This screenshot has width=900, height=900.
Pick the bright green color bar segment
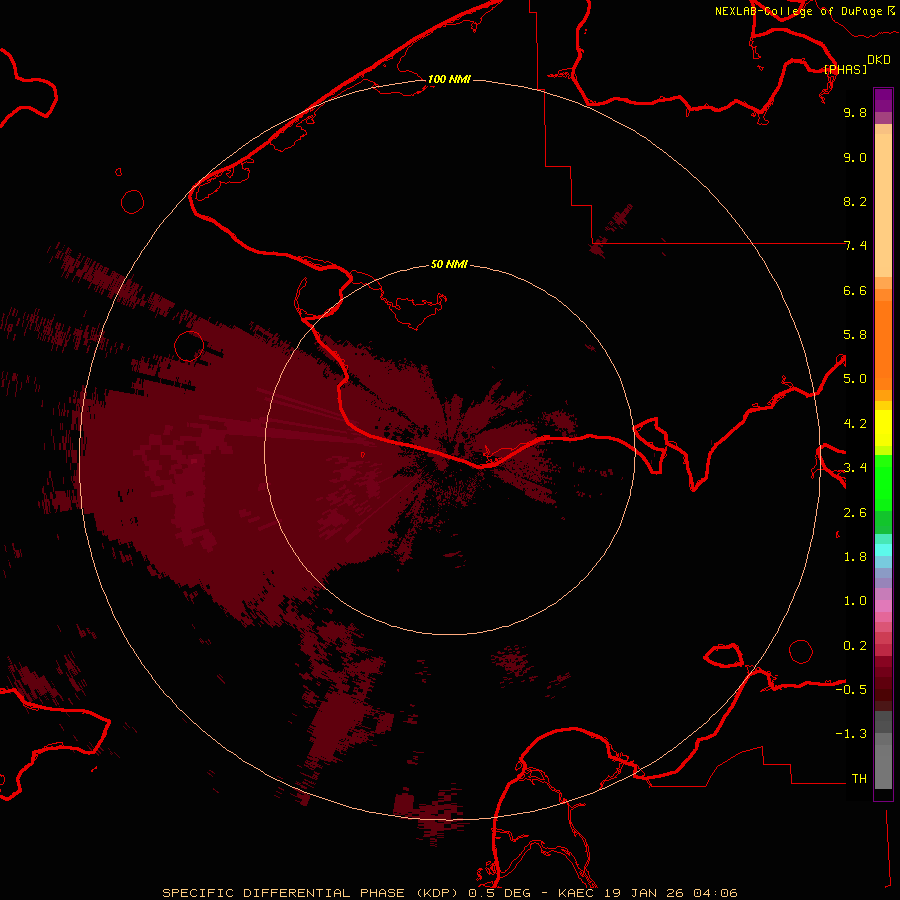tap(883, 483)
